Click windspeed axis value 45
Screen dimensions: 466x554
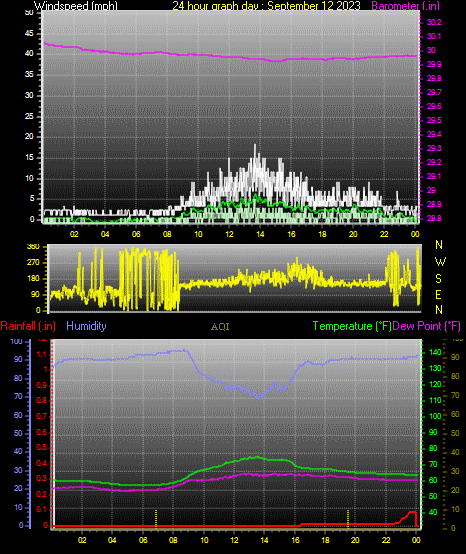[29, 33]
